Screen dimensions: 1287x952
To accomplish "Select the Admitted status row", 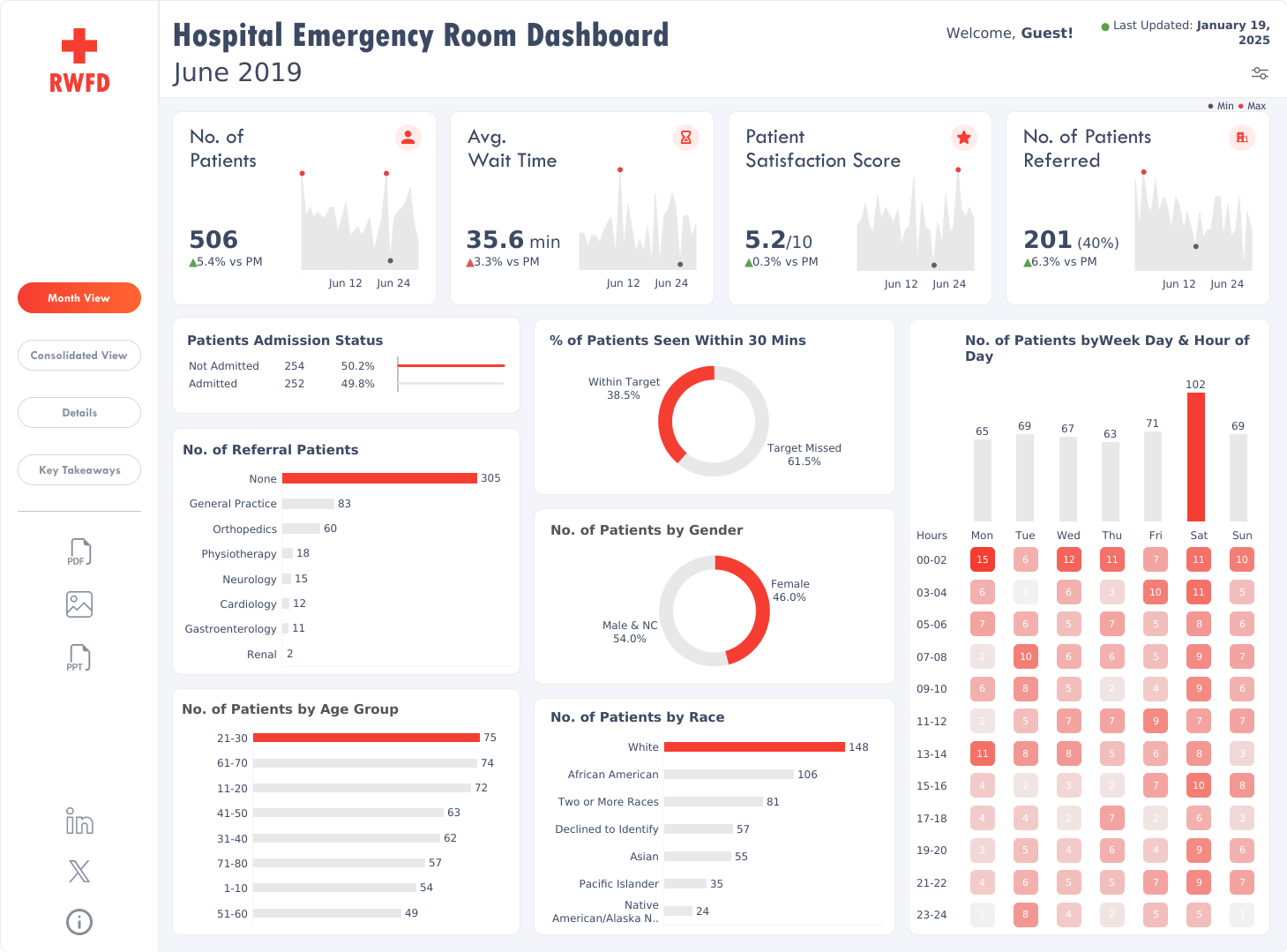I will (x=346, y=384).
